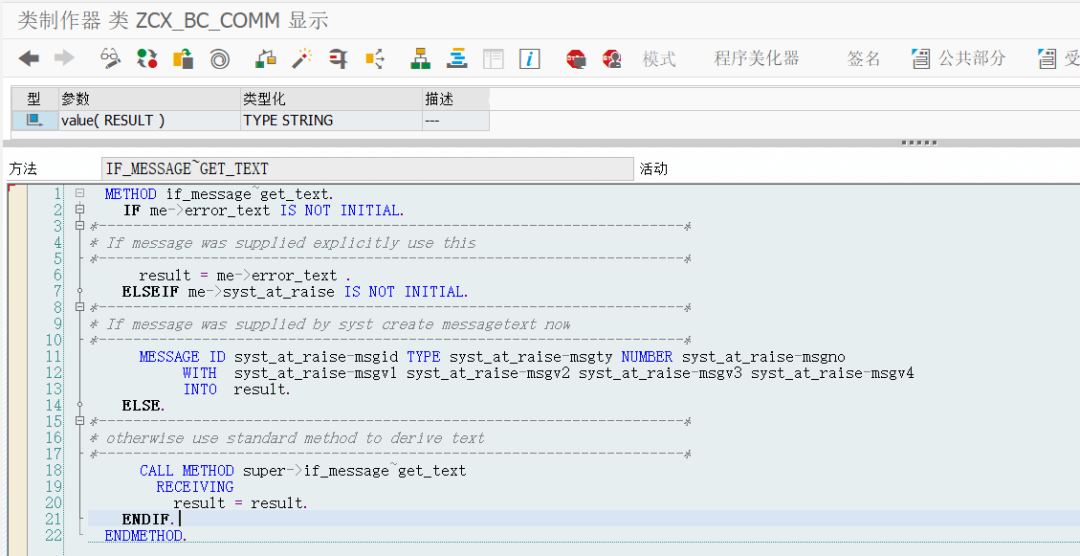Run the syntax Check icon
Image resolution: width=1080 pixels, height=556 pixels.
[266, 59]
